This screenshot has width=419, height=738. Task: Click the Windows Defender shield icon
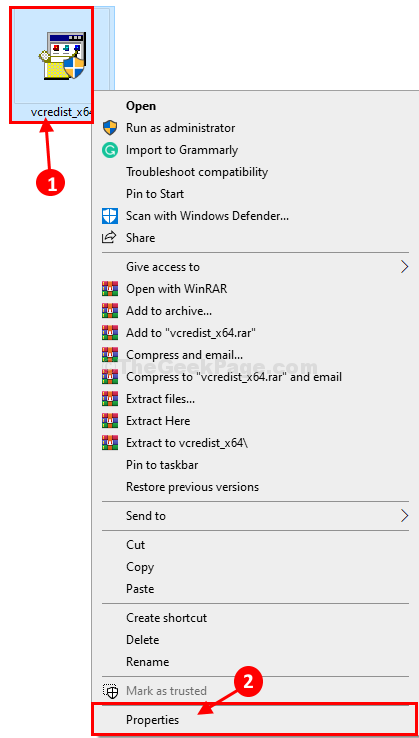[110, 216]
